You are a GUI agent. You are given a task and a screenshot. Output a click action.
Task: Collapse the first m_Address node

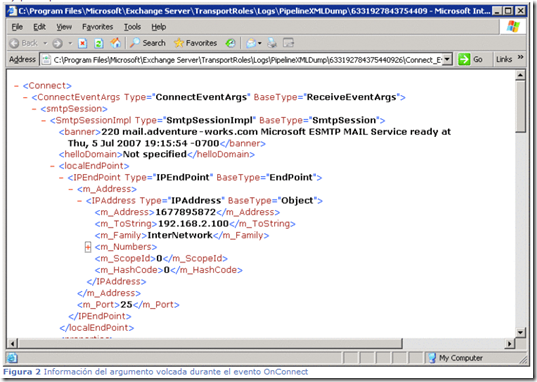[x=70, y=189]
